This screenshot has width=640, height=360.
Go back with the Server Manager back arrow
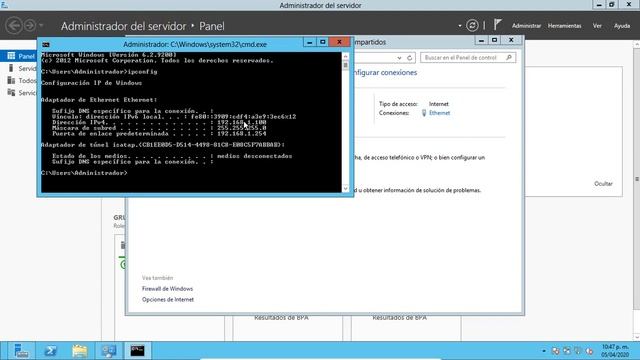[x=14, y=26]
